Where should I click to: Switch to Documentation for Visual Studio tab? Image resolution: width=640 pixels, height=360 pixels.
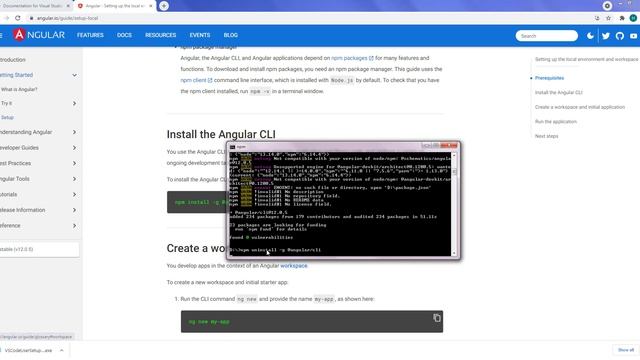(33, 6)
